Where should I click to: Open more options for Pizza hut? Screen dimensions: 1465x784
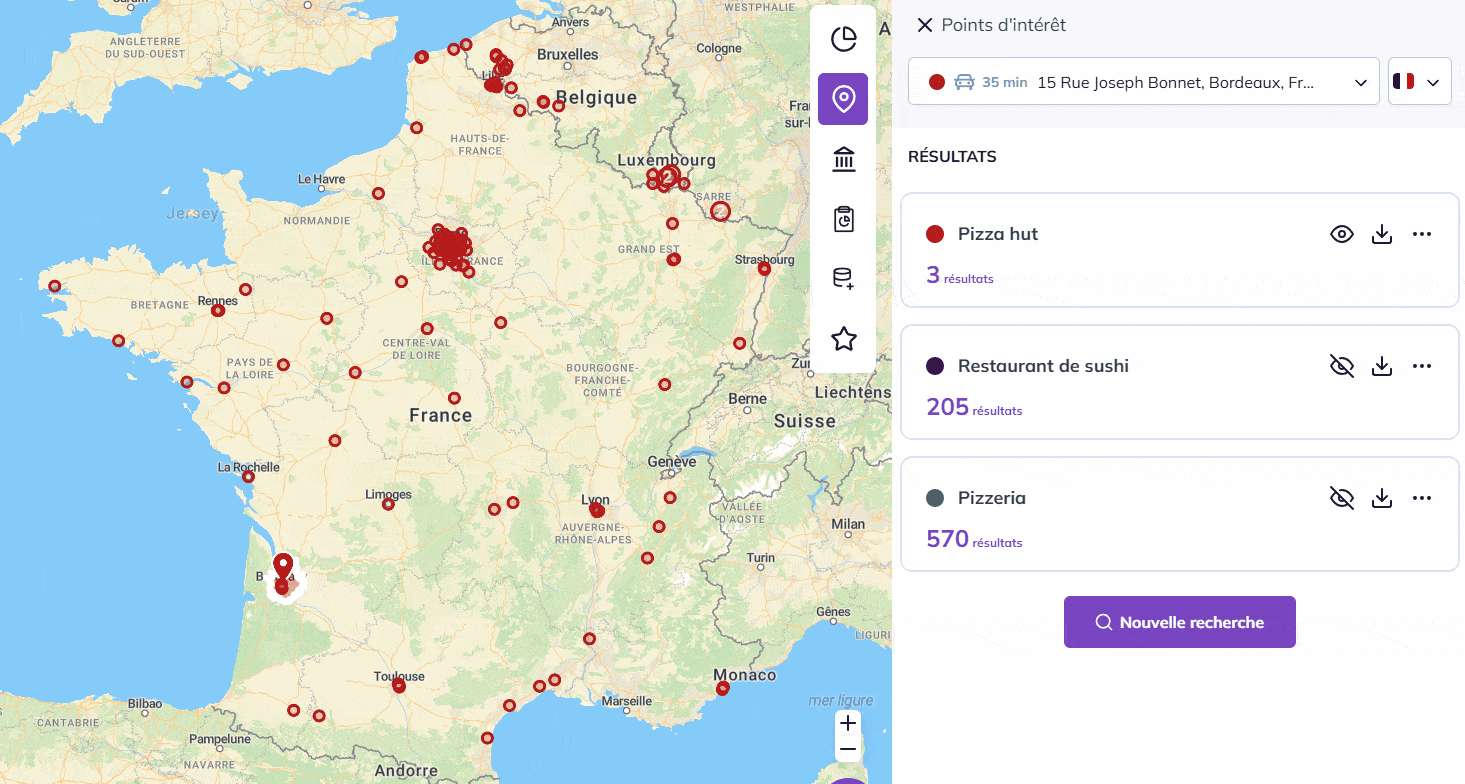pos(1422,234)
